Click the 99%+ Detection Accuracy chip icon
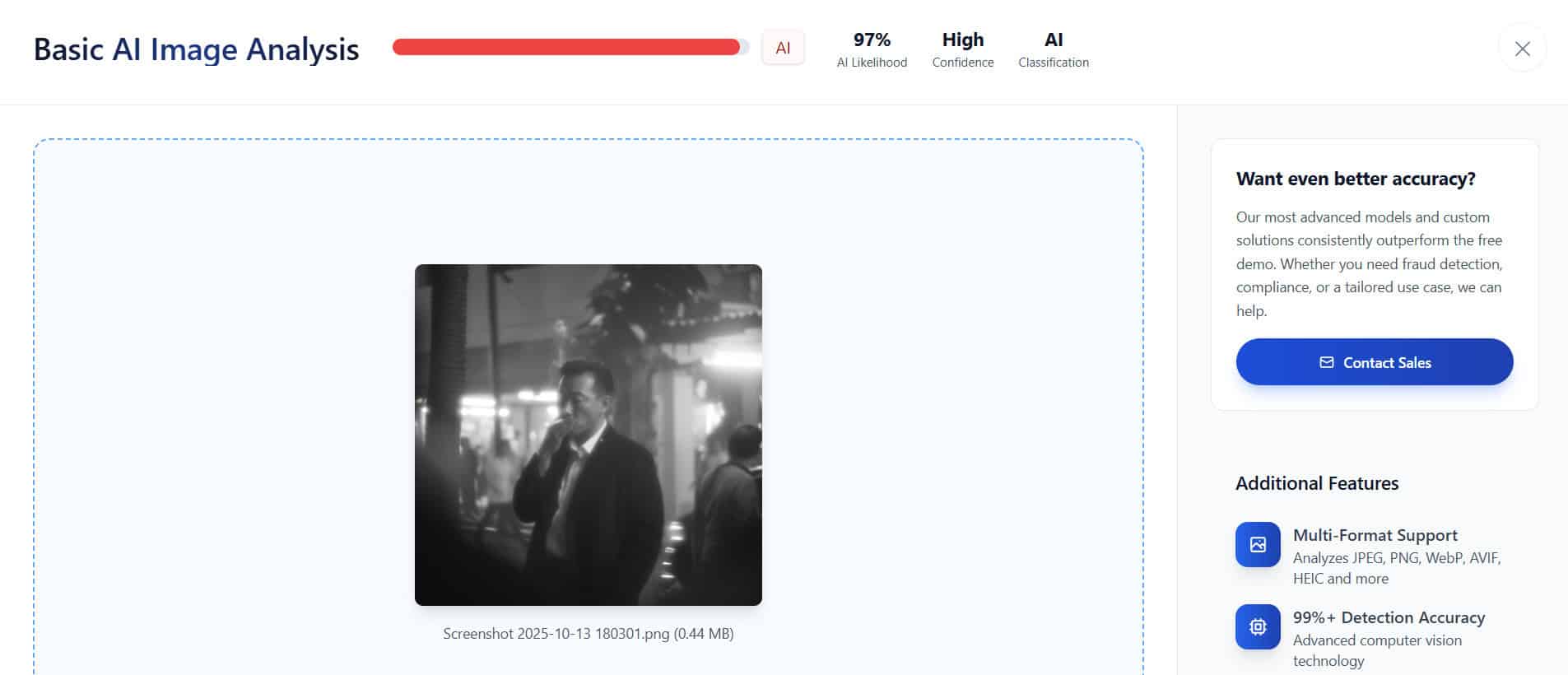The height and width of the screenshot is (675, 1568). 1258,626
